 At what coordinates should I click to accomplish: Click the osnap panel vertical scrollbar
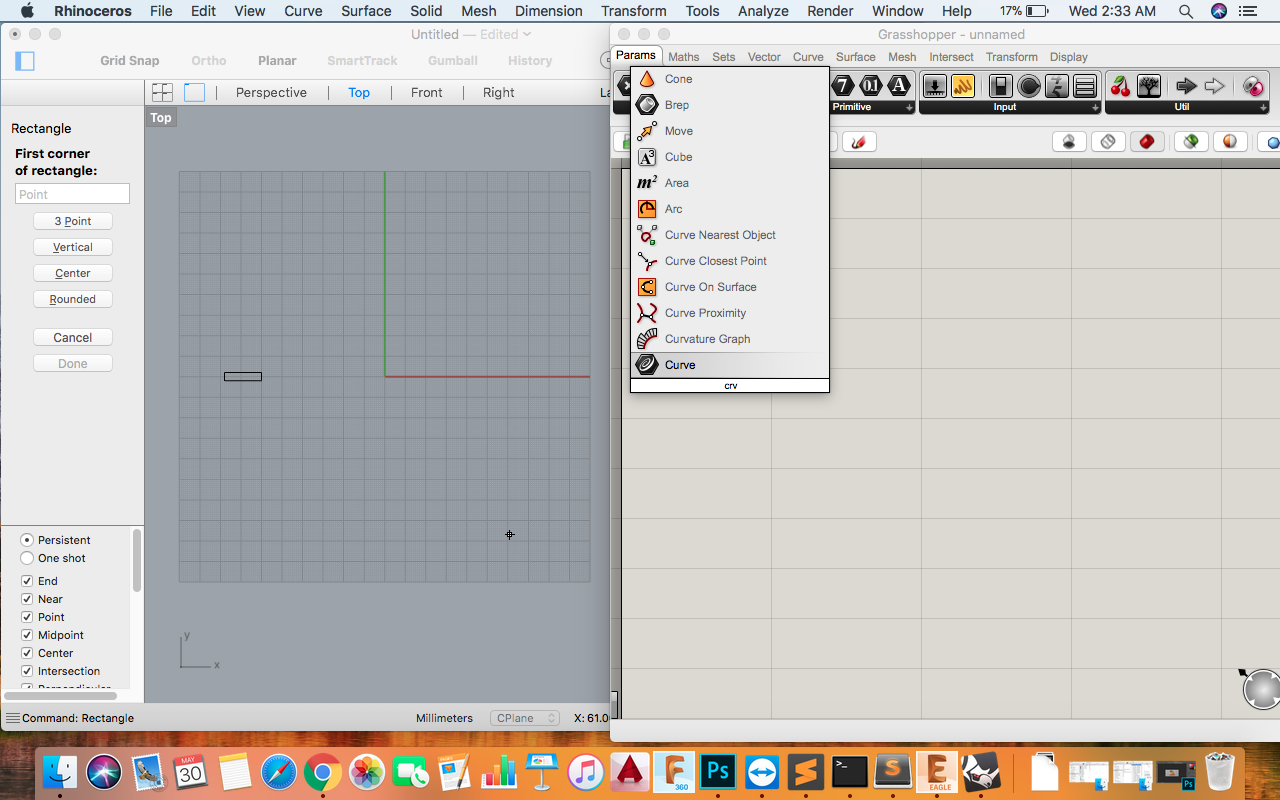point(137,560)
